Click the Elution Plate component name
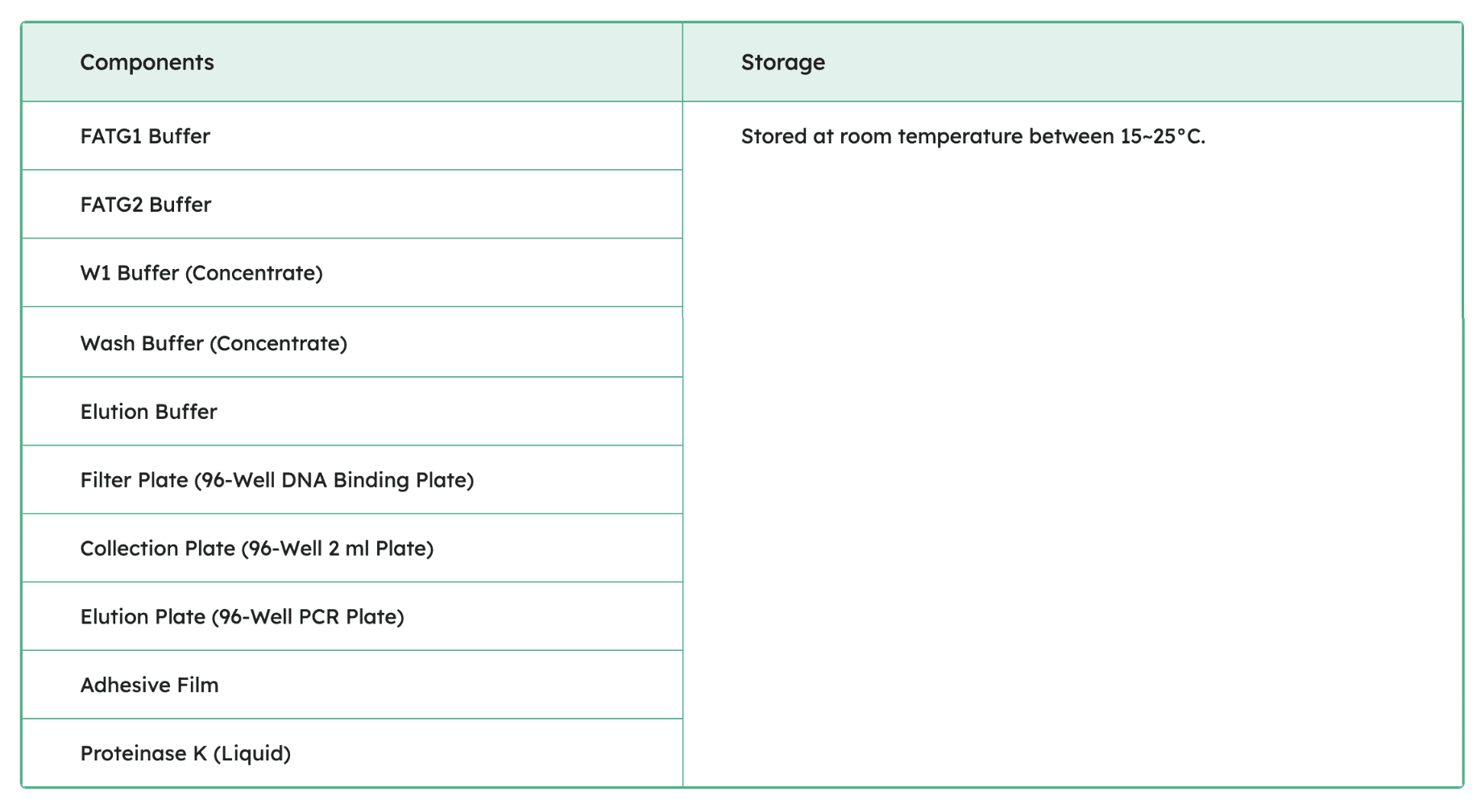 point(143,617)
